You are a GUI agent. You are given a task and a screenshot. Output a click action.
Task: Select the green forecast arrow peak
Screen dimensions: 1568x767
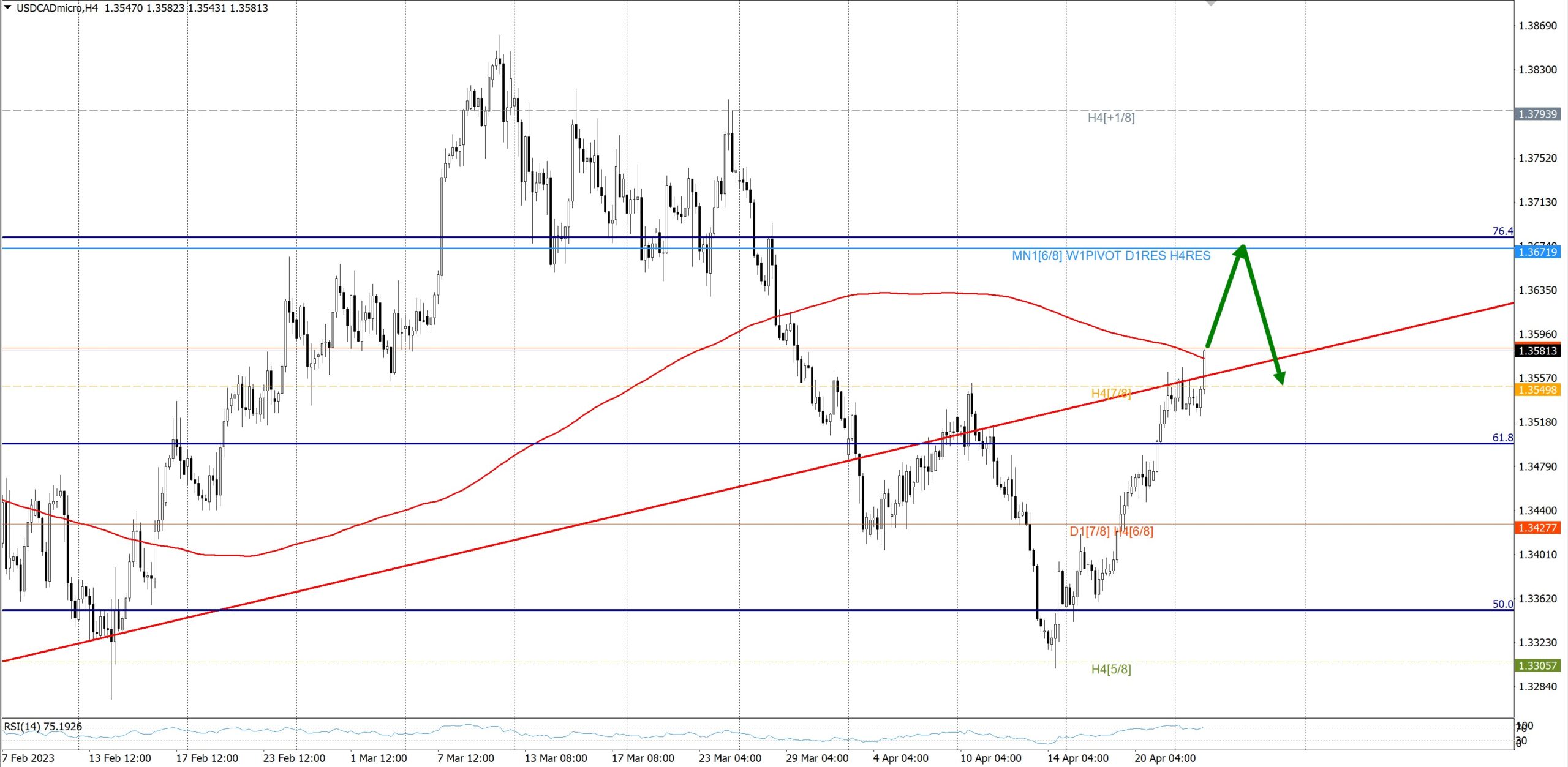pyautogui.click(x=1242, y=247)
